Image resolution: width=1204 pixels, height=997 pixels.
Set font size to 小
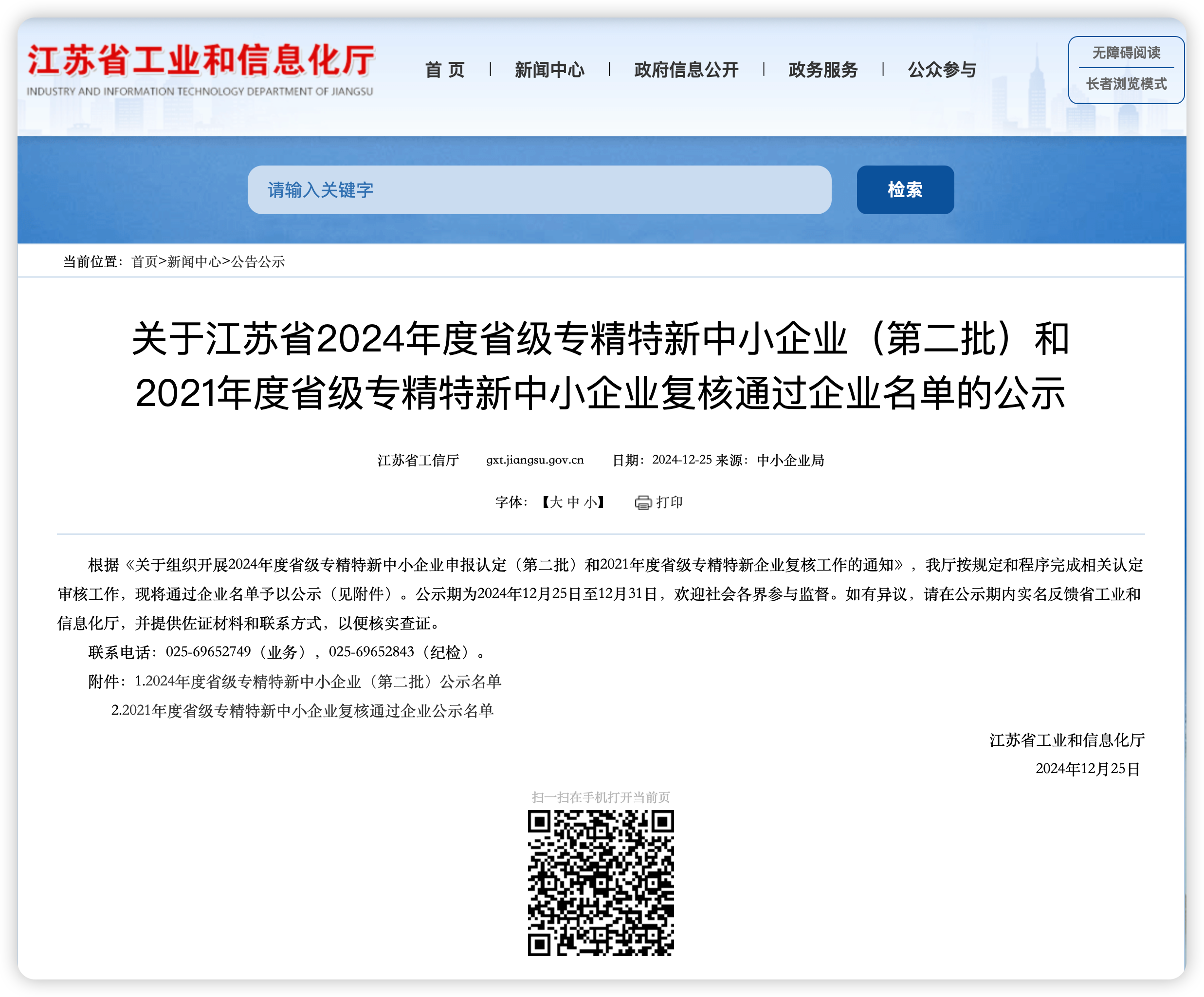pos(590,502)
